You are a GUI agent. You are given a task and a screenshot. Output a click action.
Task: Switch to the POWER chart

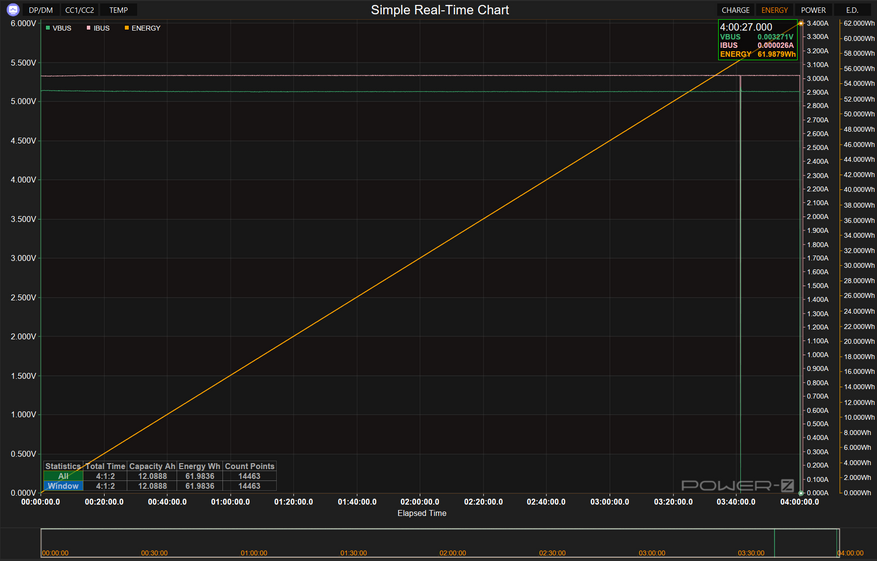(x=813, y=10)
